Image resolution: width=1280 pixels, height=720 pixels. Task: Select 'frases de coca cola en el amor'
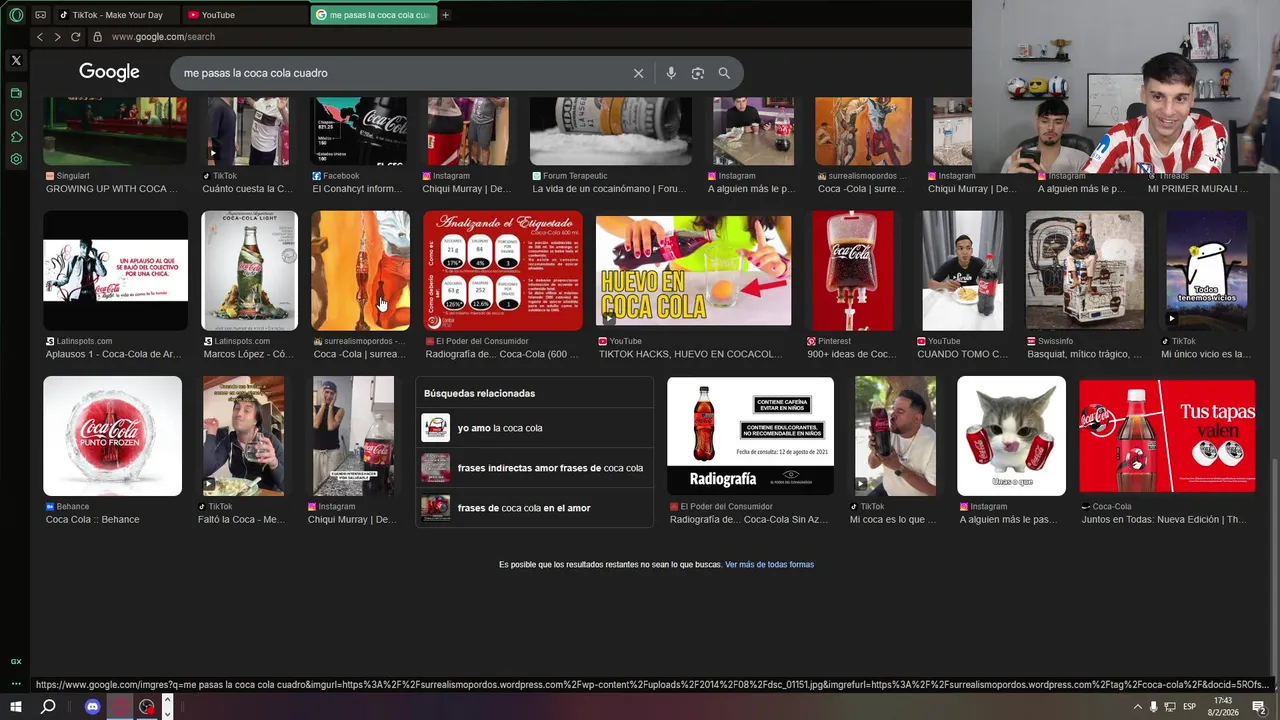(534, 508)
